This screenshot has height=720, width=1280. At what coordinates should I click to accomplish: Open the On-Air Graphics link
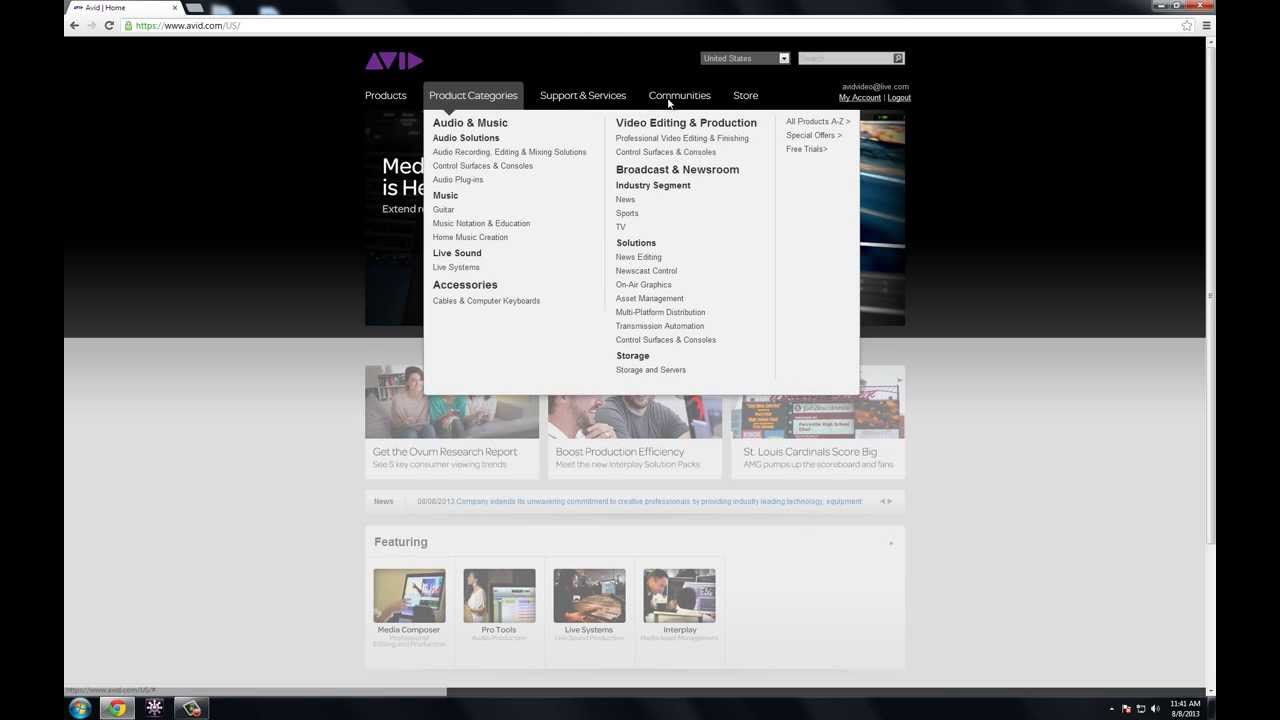[643, 285]
